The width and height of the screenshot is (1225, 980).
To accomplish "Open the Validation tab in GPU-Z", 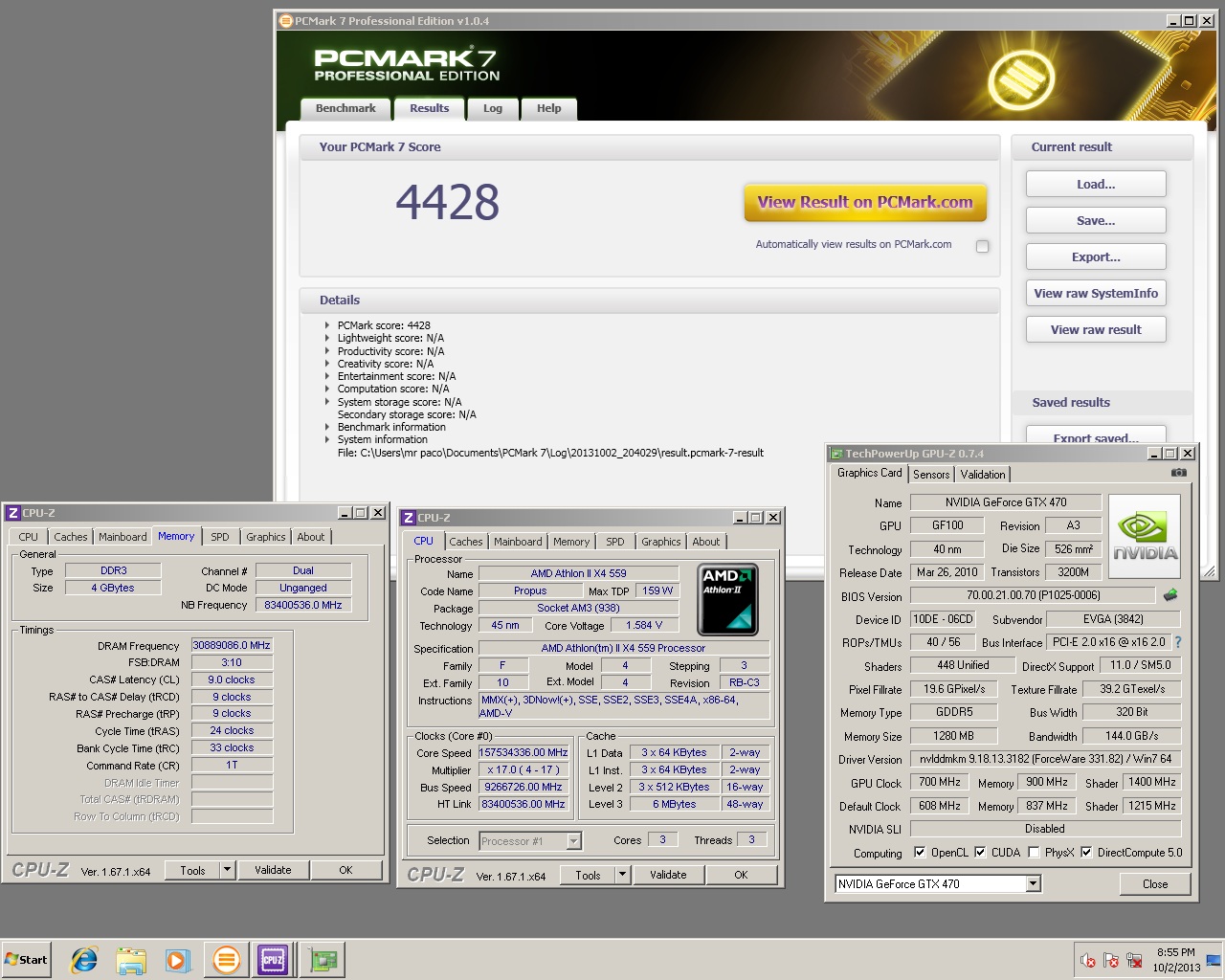I will 983,474.
